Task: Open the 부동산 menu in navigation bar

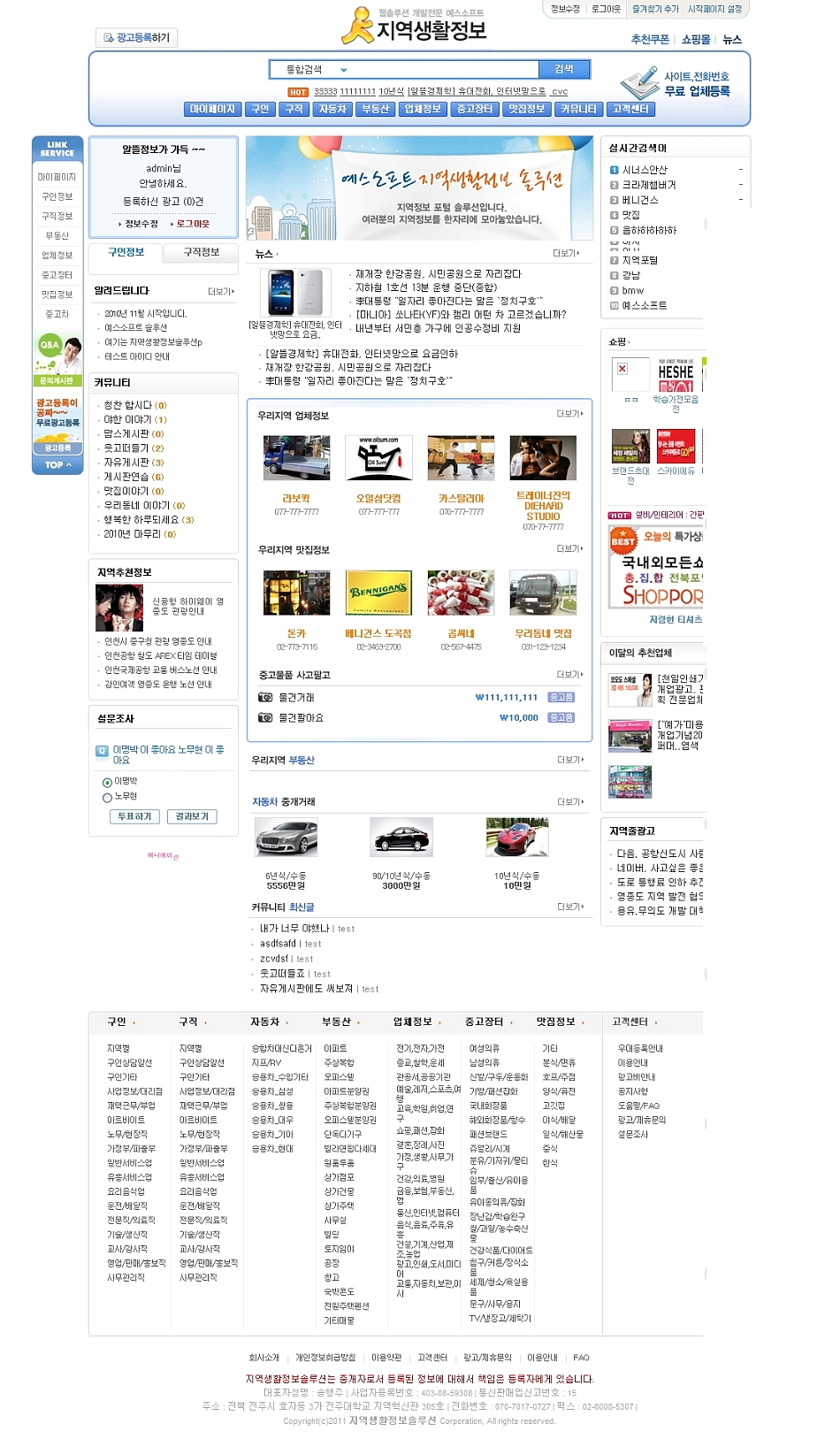Action: (375, 109)
